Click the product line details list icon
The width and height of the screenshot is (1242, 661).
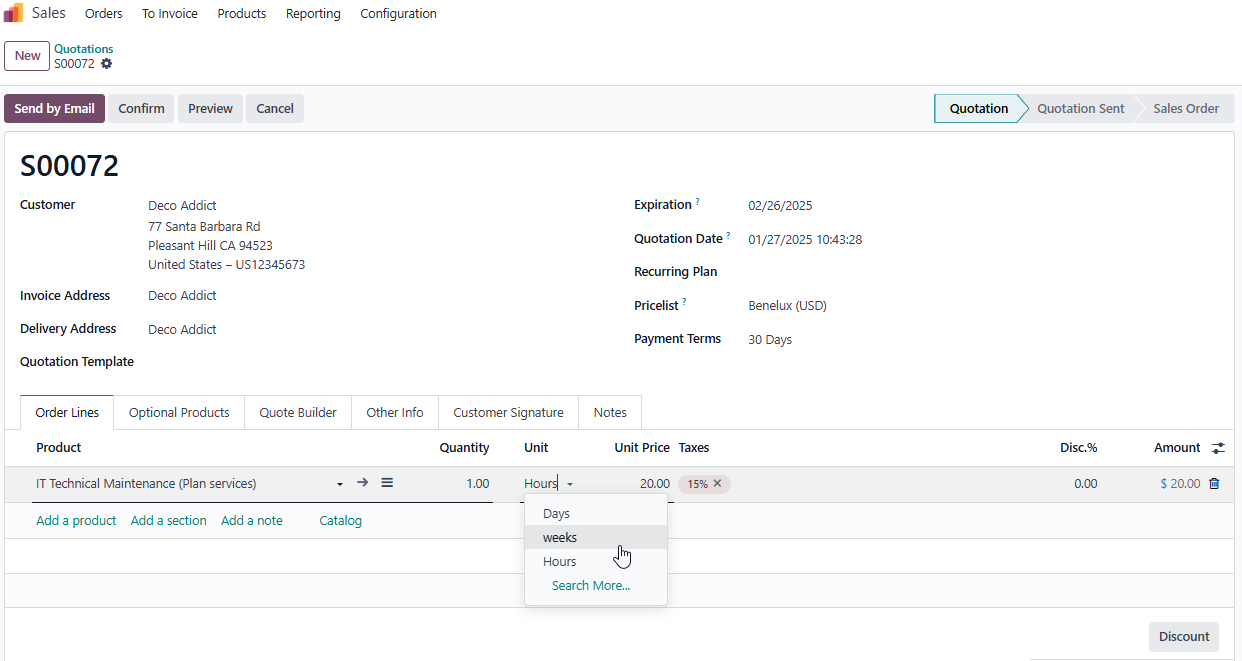click(x=387, y=483)
